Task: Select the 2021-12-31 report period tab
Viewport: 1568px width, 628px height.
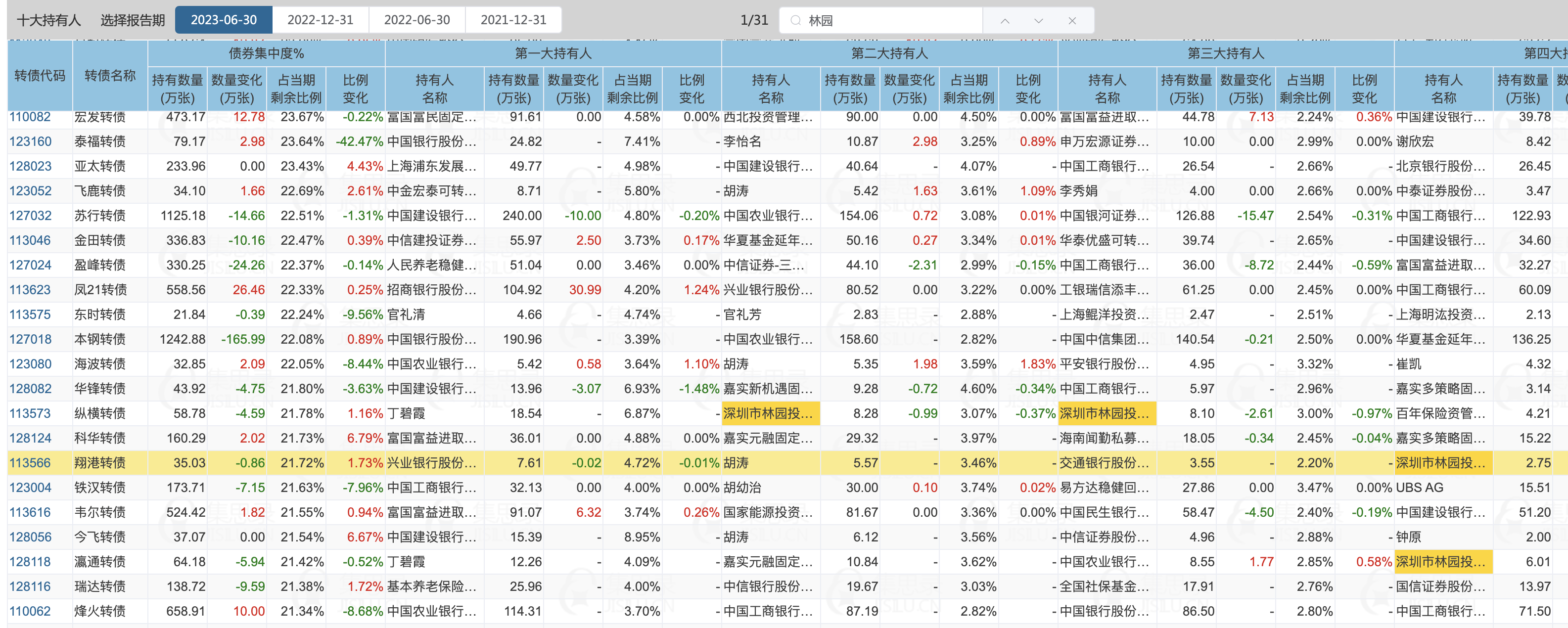Action: (x=513, y=20)
